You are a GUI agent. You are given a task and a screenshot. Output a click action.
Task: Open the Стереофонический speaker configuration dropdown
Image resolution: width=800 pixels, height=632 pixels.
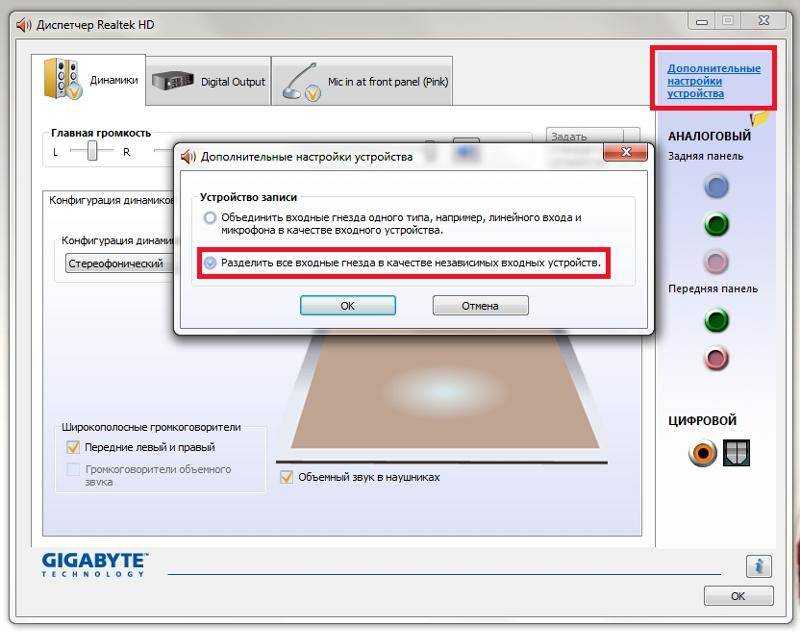(120, 264)
